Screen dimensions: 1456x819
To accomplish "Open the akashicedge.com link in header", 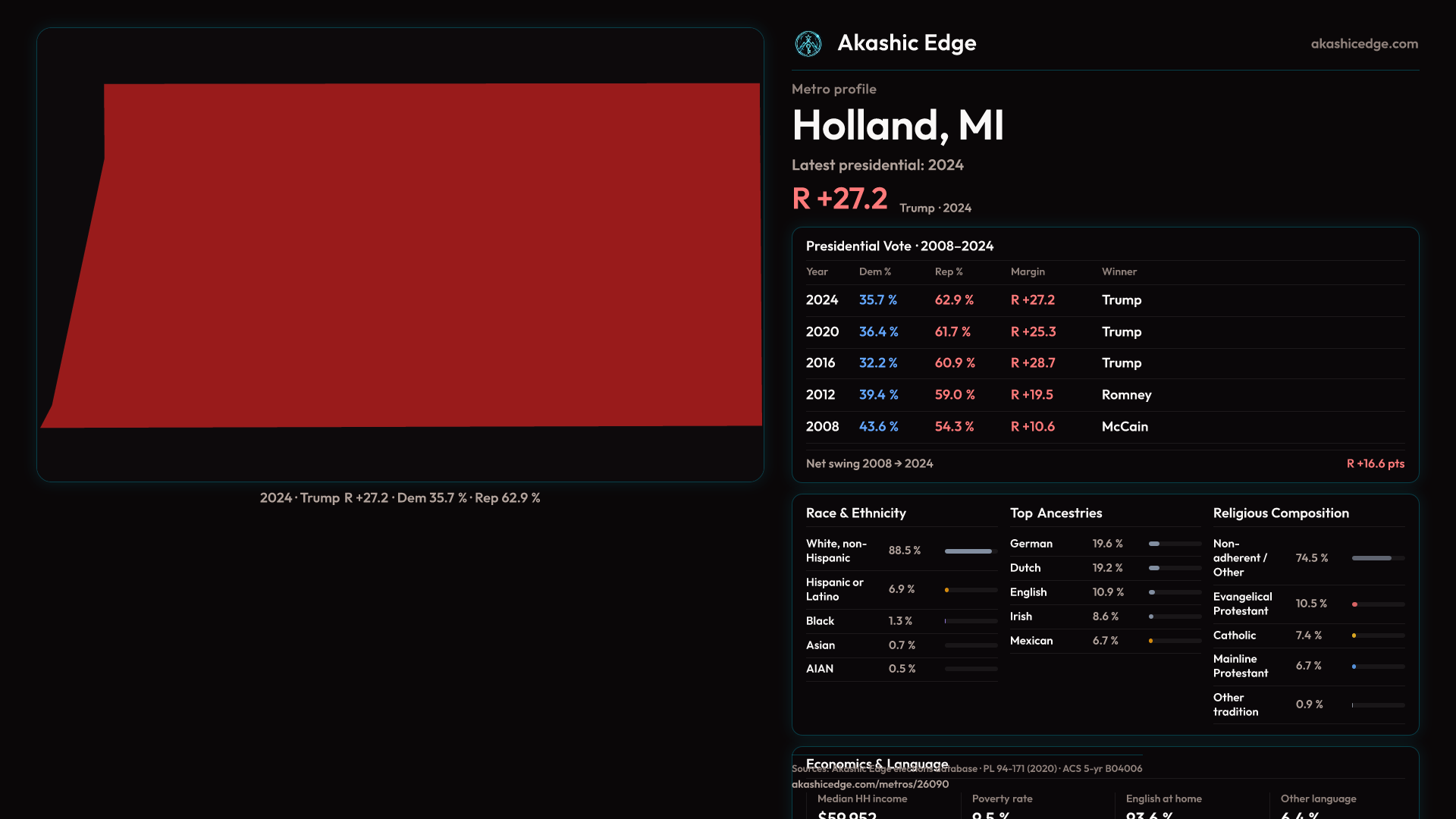I will (x=1363, y=44).
